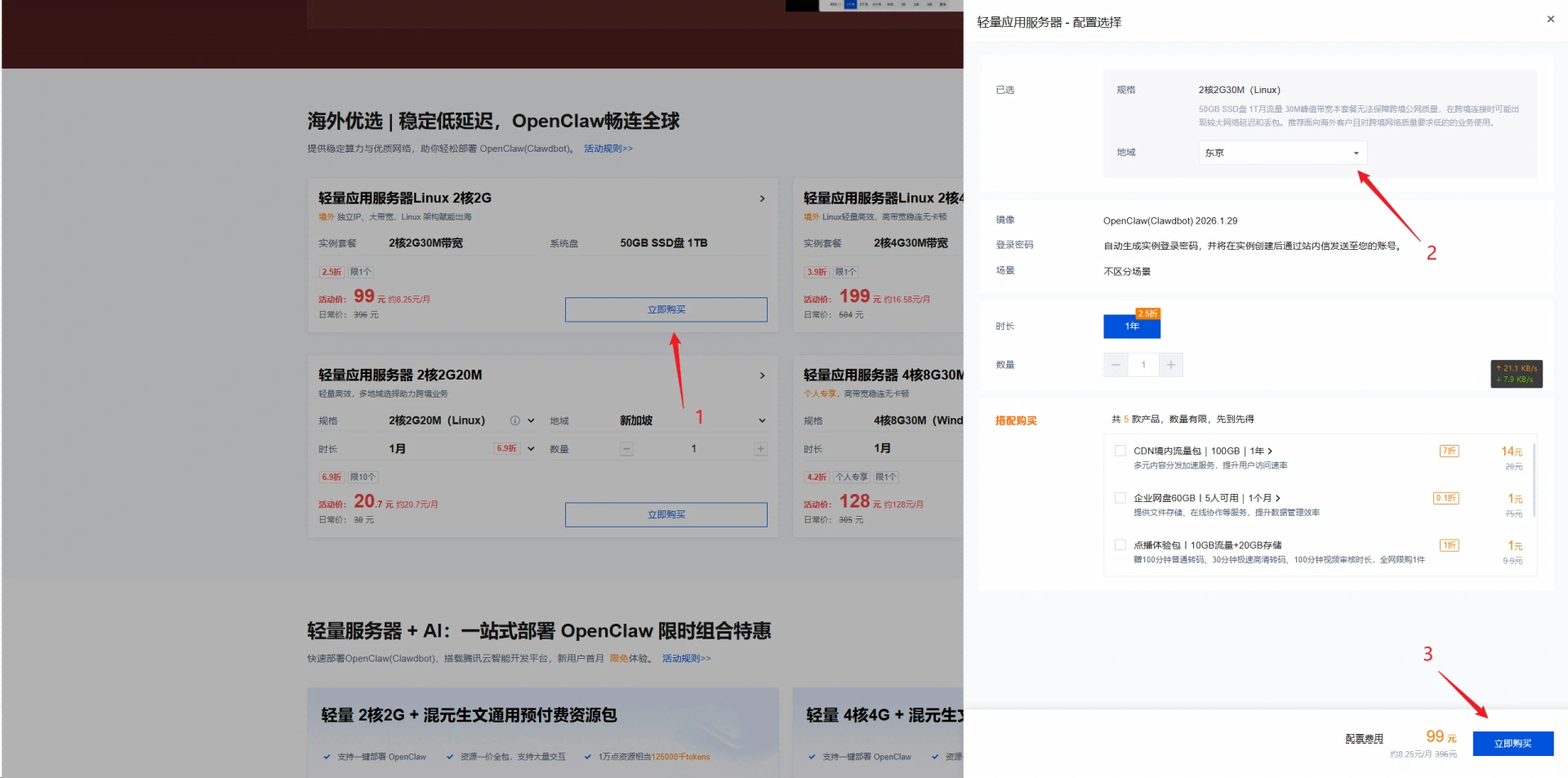Check the CDN境内流量包 100GB checkbox
The image size is (1568, 778).
[x=1120, y=451]
